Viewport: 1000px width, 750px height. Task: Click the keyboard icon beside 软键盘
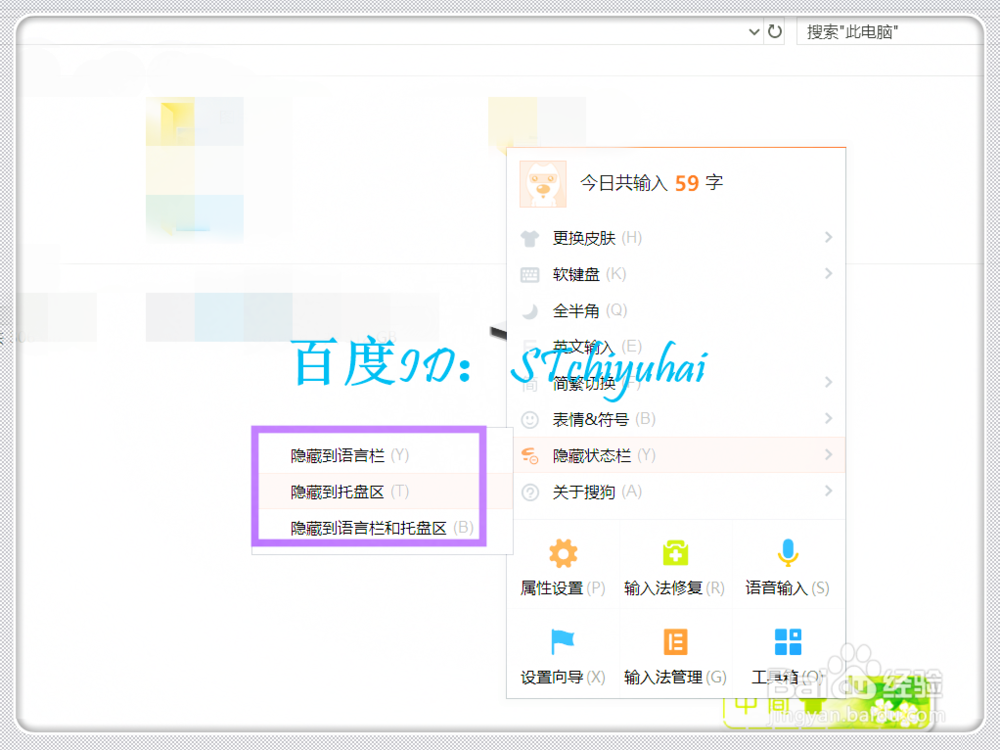(x=530, y=275)
